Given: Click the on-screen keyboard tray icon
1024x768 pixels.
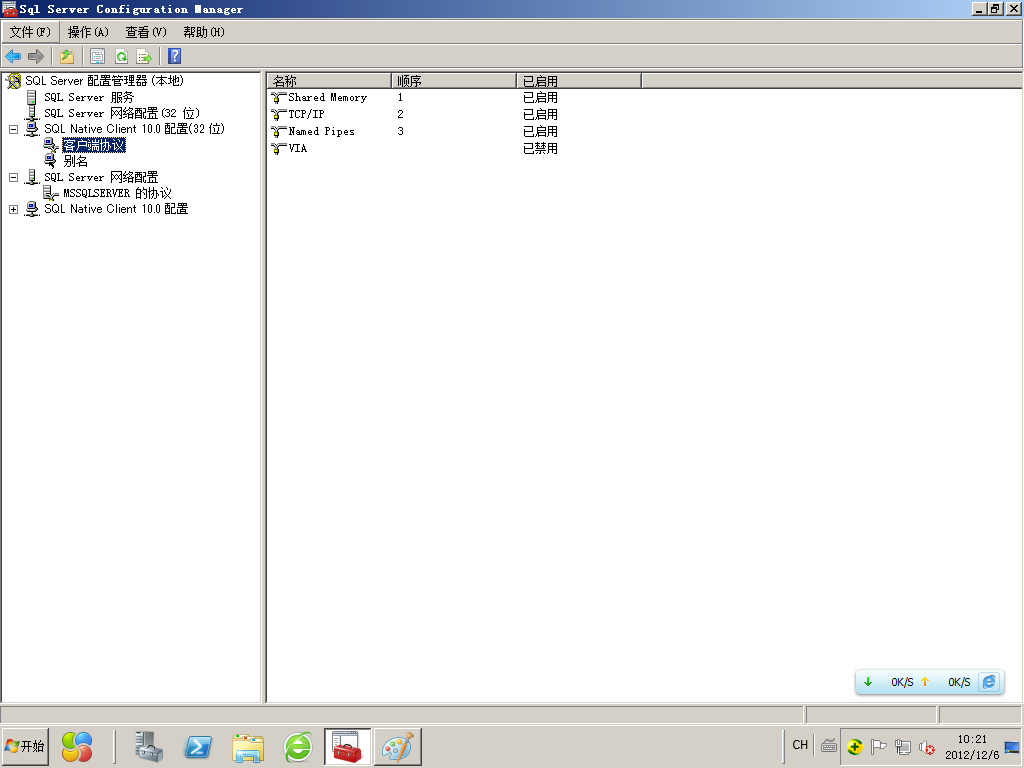Looking at the screenshot, I should pos(829,746).
